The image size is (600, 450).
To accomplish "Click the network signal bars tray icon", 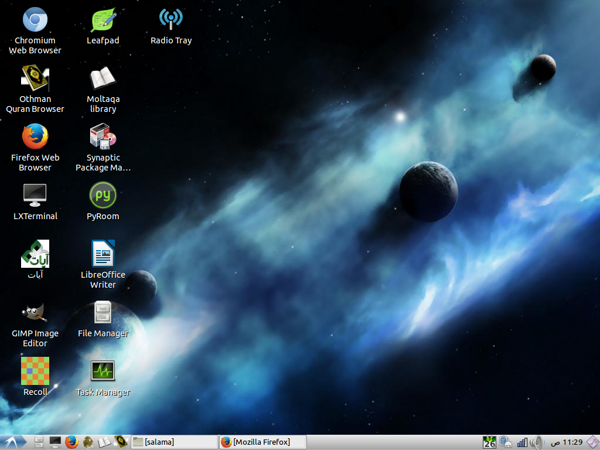I will pyautogui.click(x=522, y=443).
